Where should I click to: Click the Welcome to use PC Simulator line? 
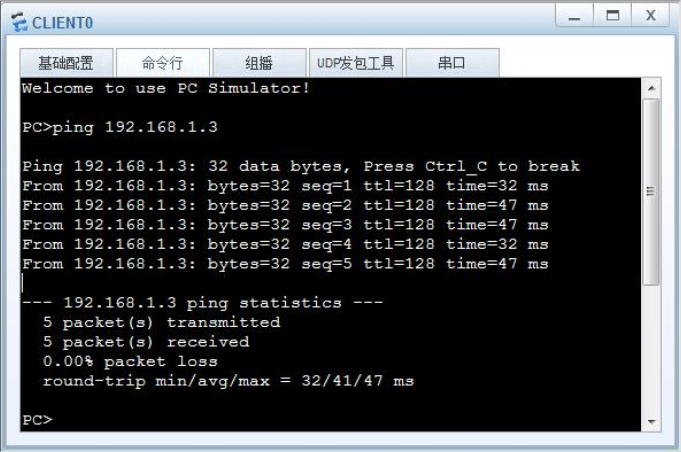(x=166, y=88)
